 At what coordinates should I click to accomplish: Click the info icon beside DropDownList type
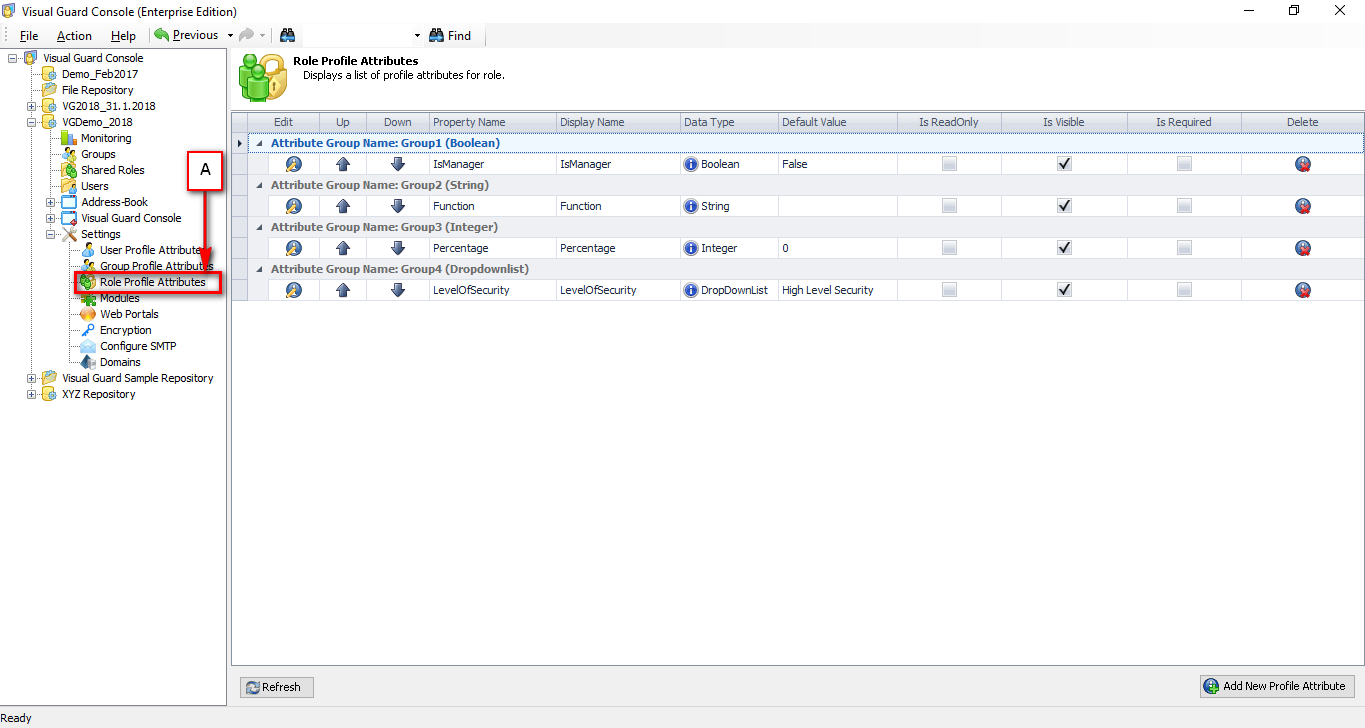(690, 290)
